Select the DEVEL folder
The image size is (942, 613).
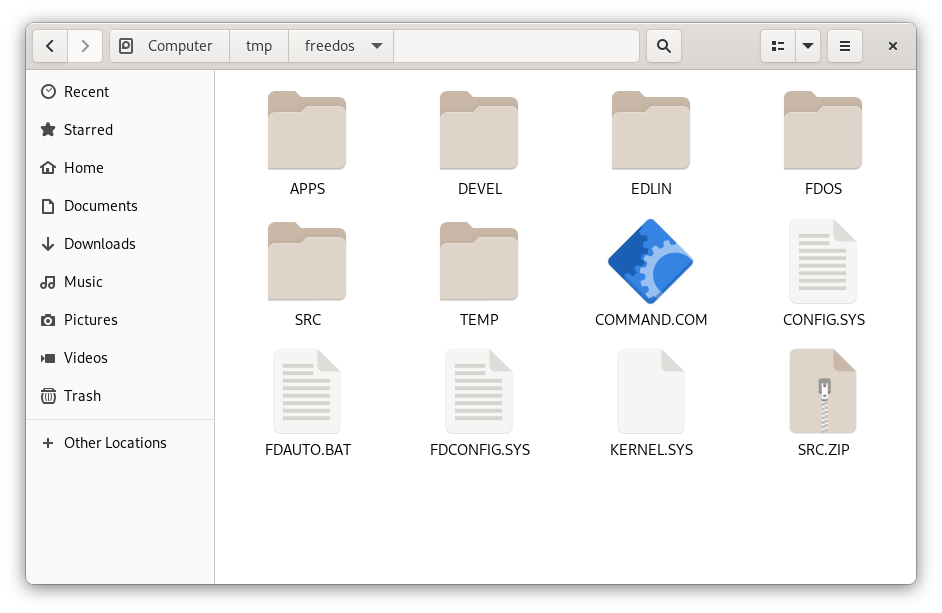tap(479, 131)
